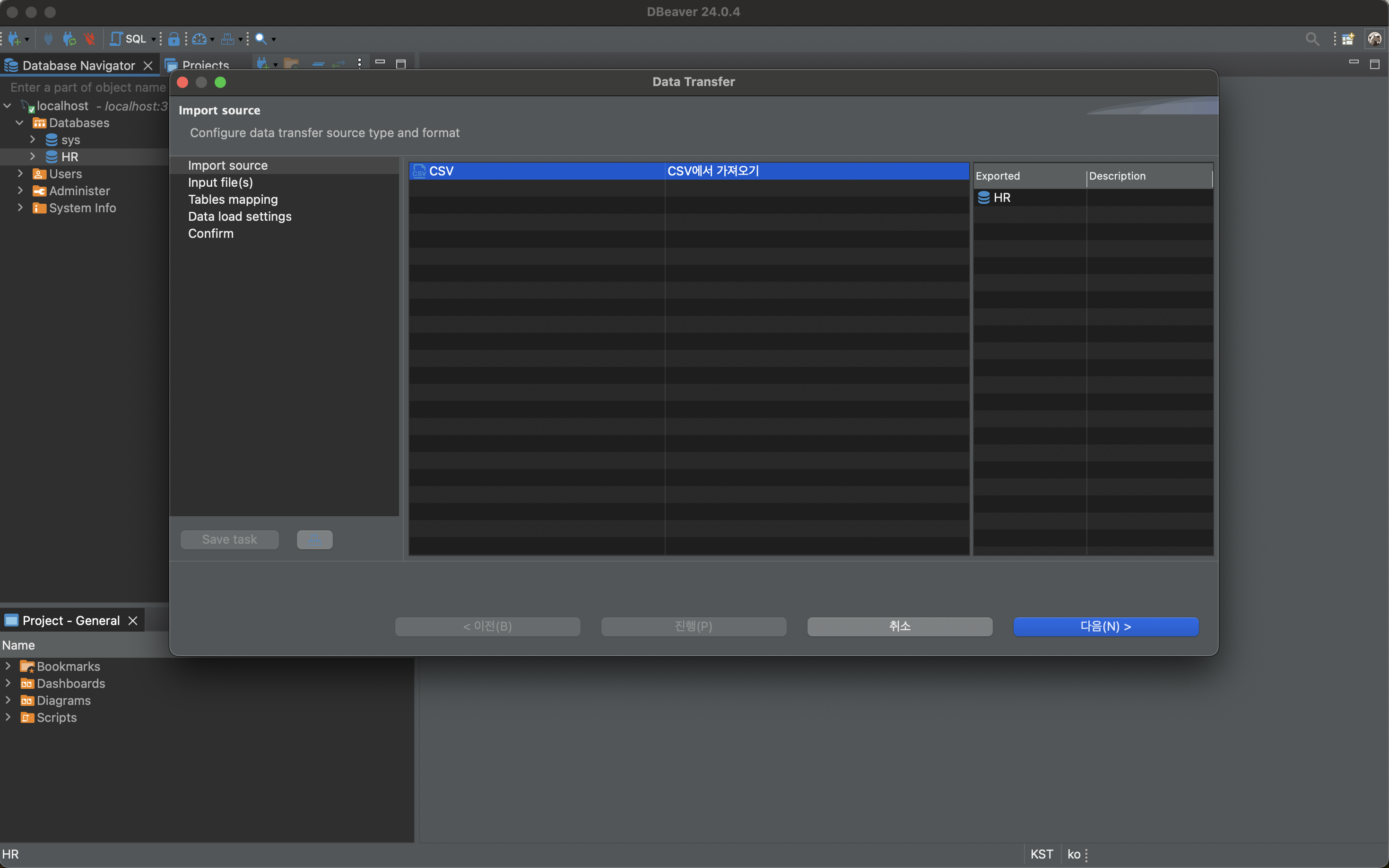The image size is (1389, 868).
Task: Click the New Database Connection plug icon
Action: (14, 39)
